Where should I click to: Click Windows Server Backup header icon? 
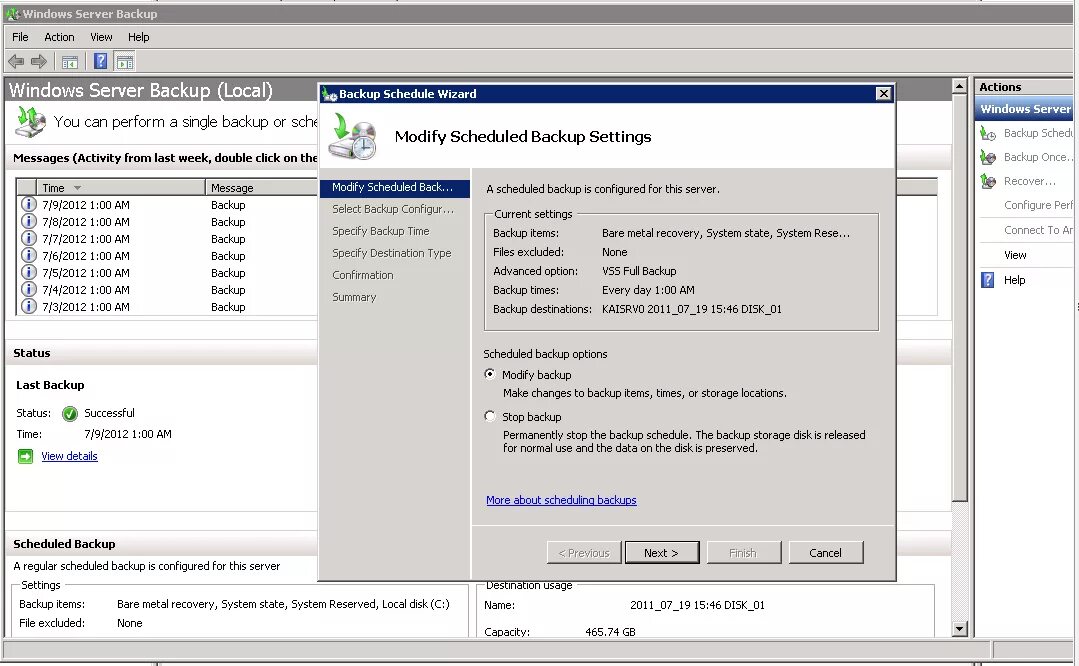[x=30, y=122]
